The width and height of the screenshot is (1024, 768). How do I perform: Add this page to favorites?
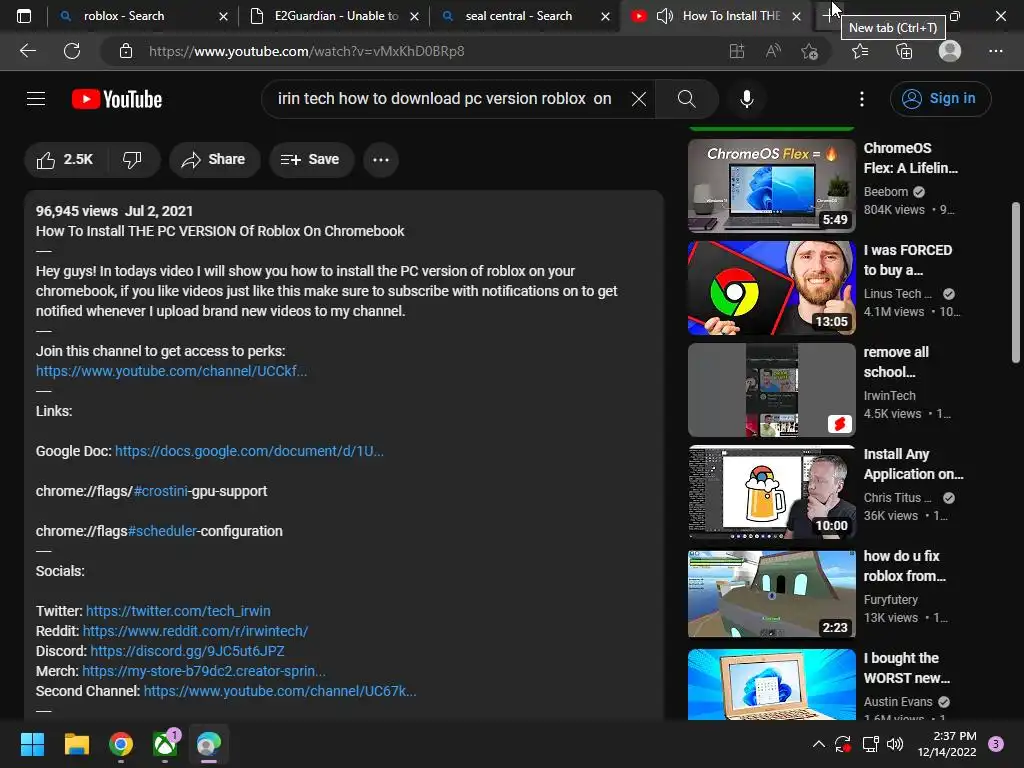click(x=810, y=51)
